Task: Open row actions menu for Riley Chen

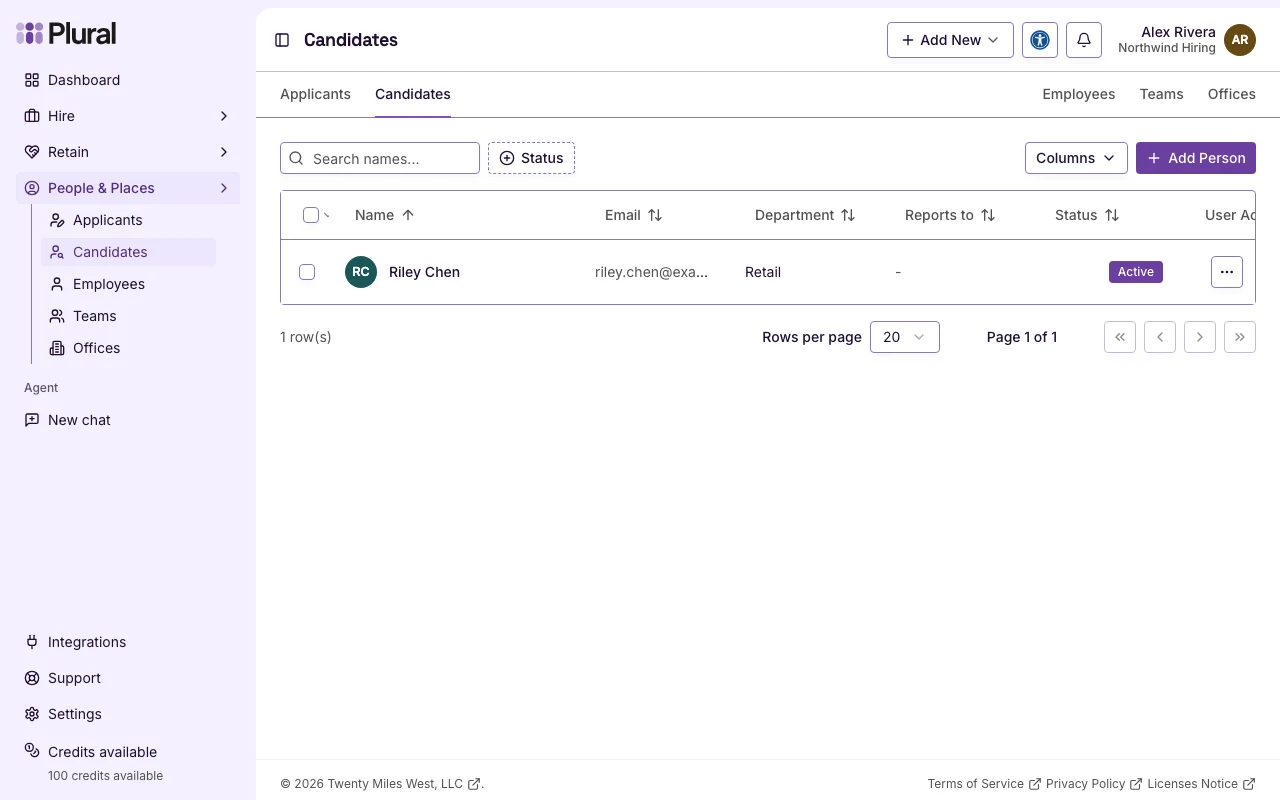Action: (1227, 272)
